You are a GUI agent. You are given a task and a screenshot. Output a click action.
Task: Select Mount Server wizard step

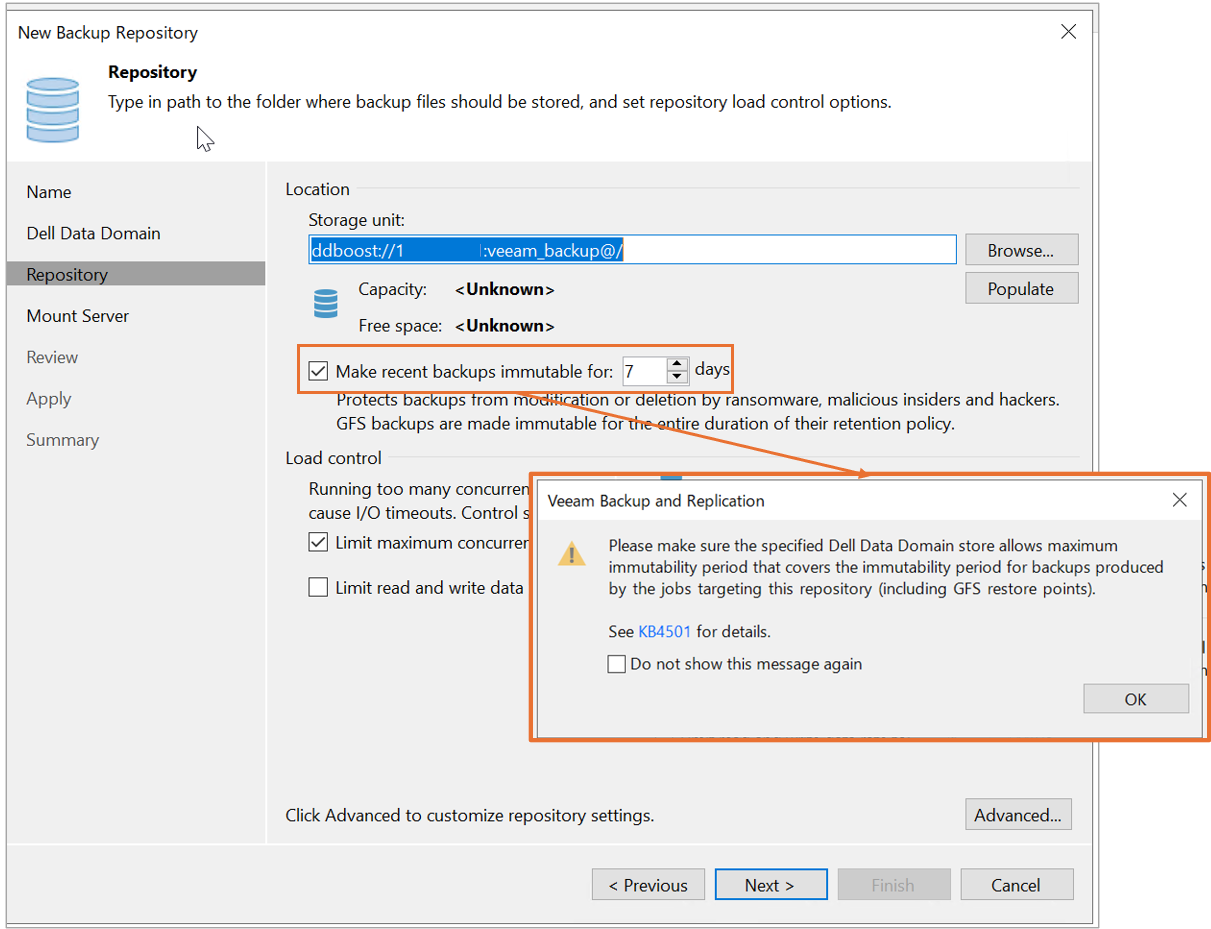click(78, 316)
